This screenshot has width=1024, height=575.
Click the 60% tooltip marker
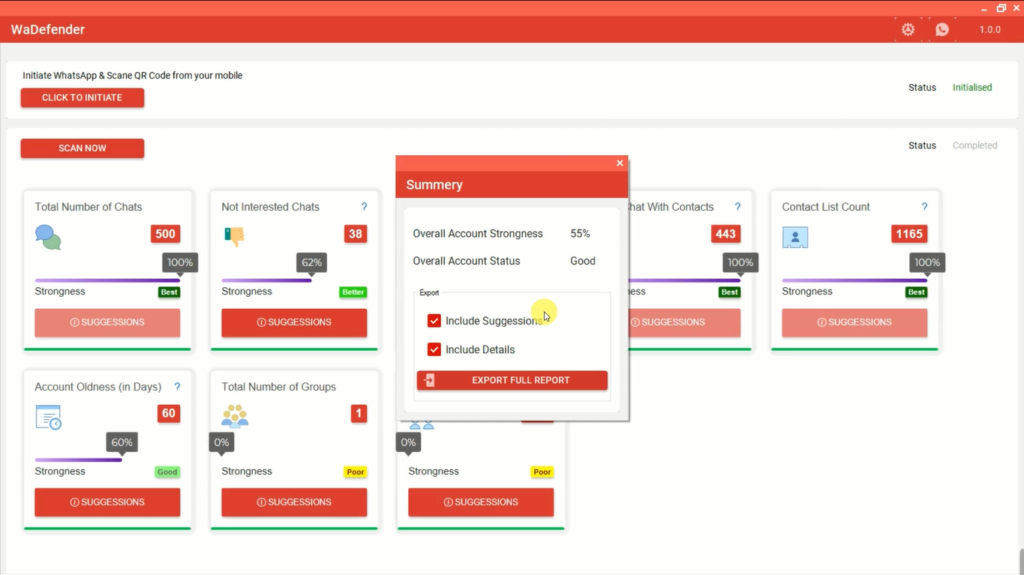point(121,442)
